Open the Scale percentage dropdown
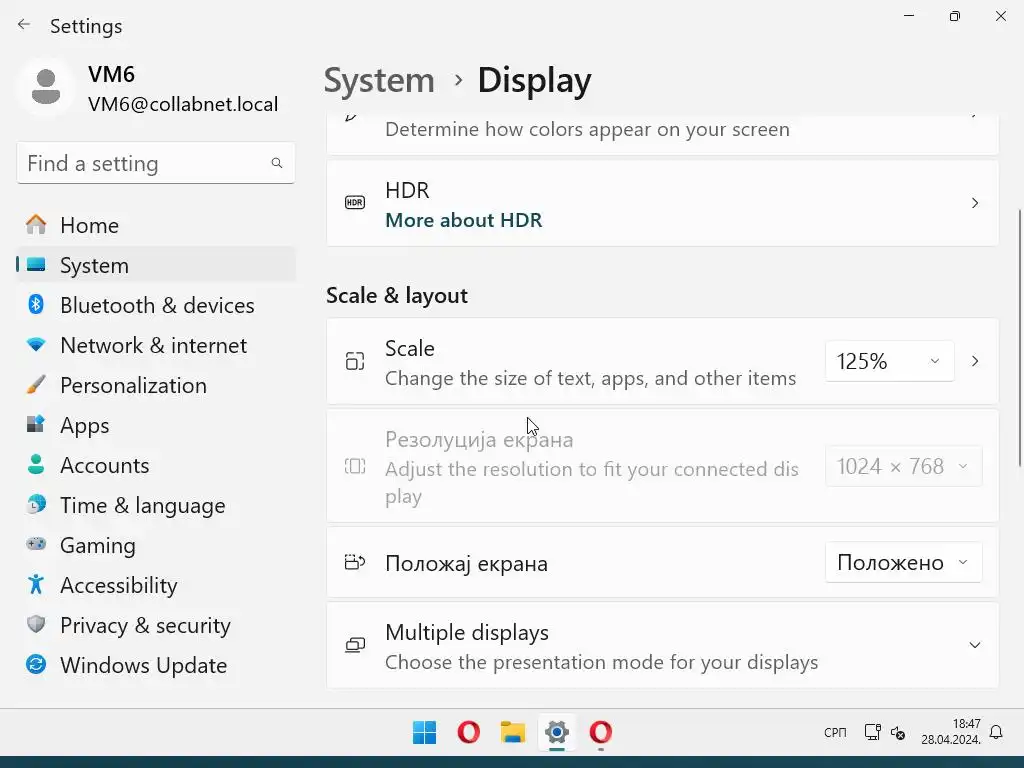This screenshot has width=1024, height=768. click(888, 361)
